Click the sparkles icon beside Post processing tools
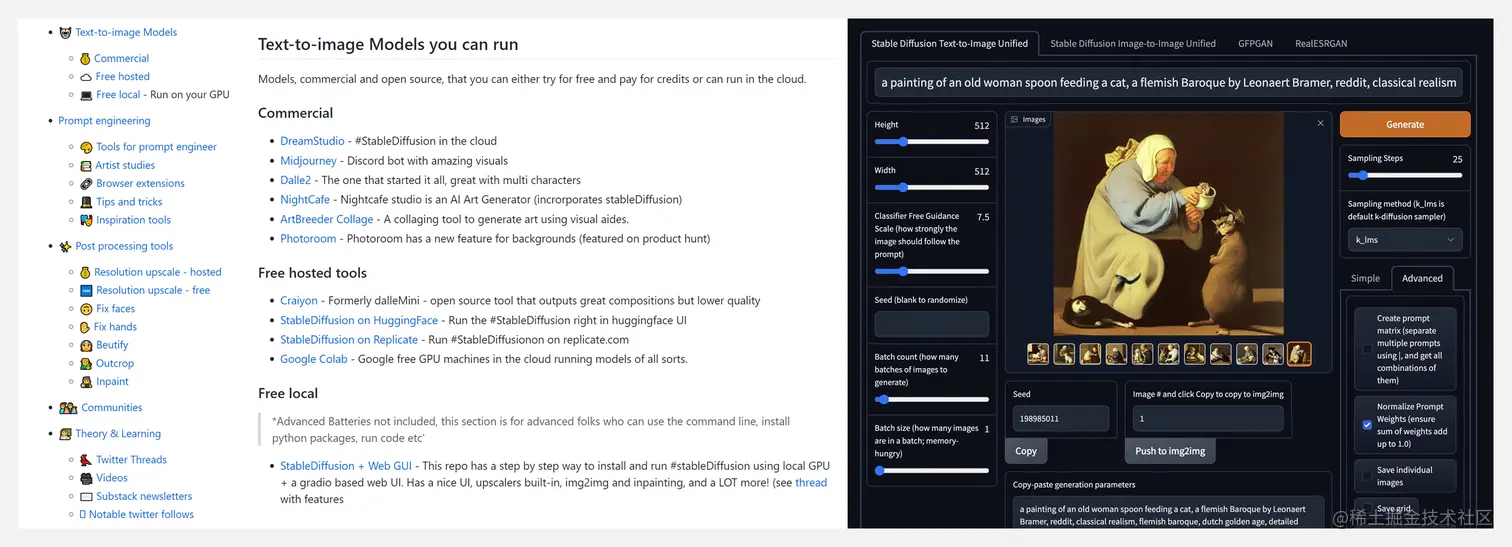Image resolution: width=1512 pixels, height=547 pixels. pos(65,246)
